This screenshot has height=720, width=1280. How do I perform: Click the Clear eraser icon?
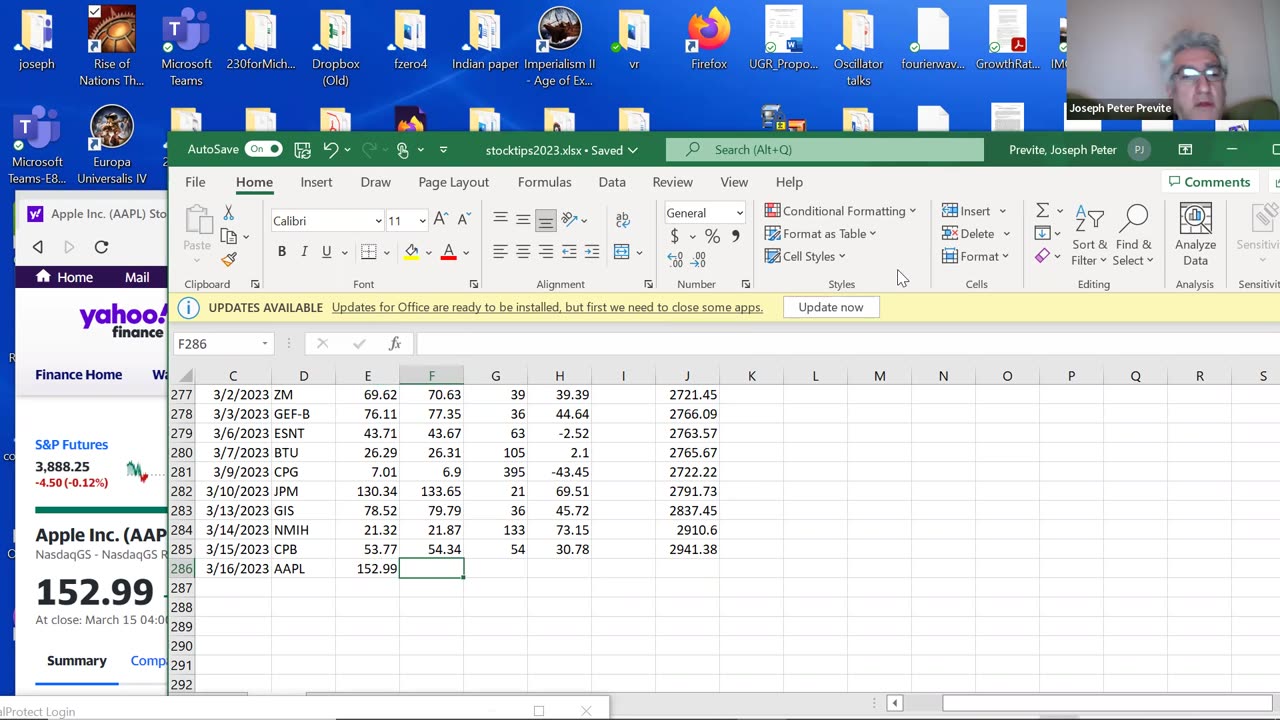1042,256
